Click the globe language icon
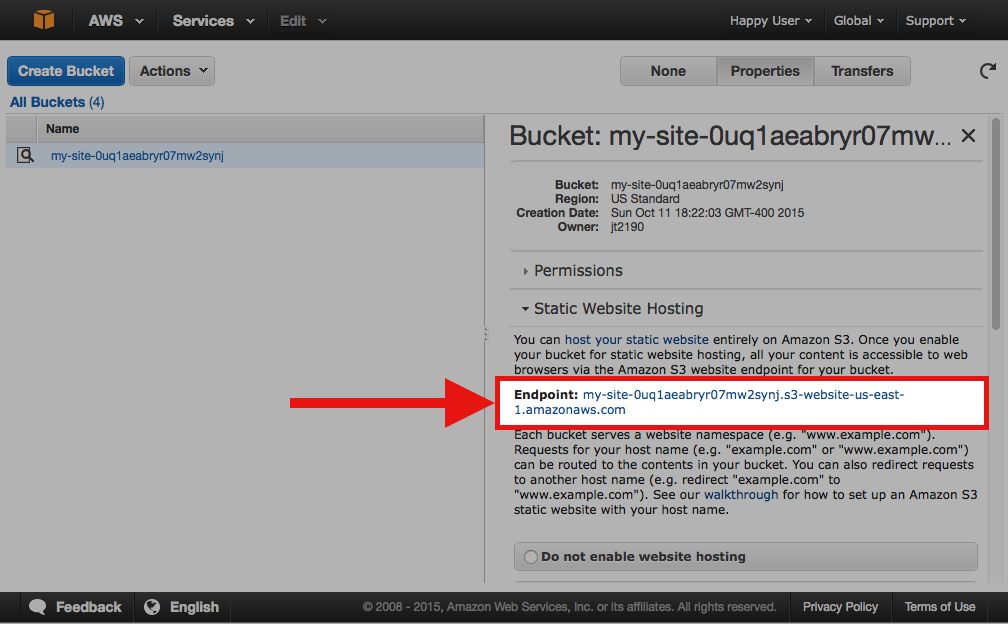The width and height of the screenshot is (1008, 624). (x=152, y=607)
